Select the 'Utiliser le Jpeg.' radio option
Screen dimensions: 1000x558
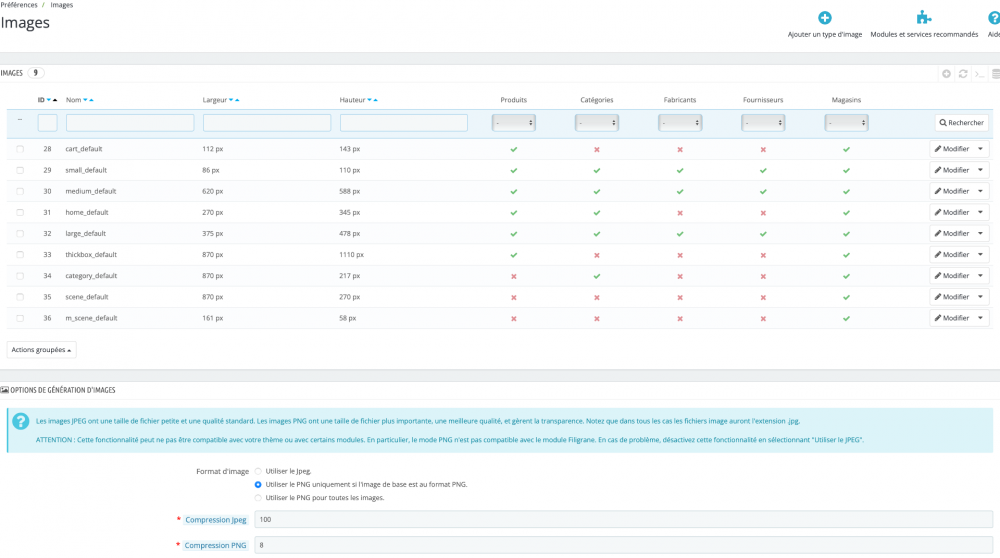pyautogui.click(x=259, y=470)
